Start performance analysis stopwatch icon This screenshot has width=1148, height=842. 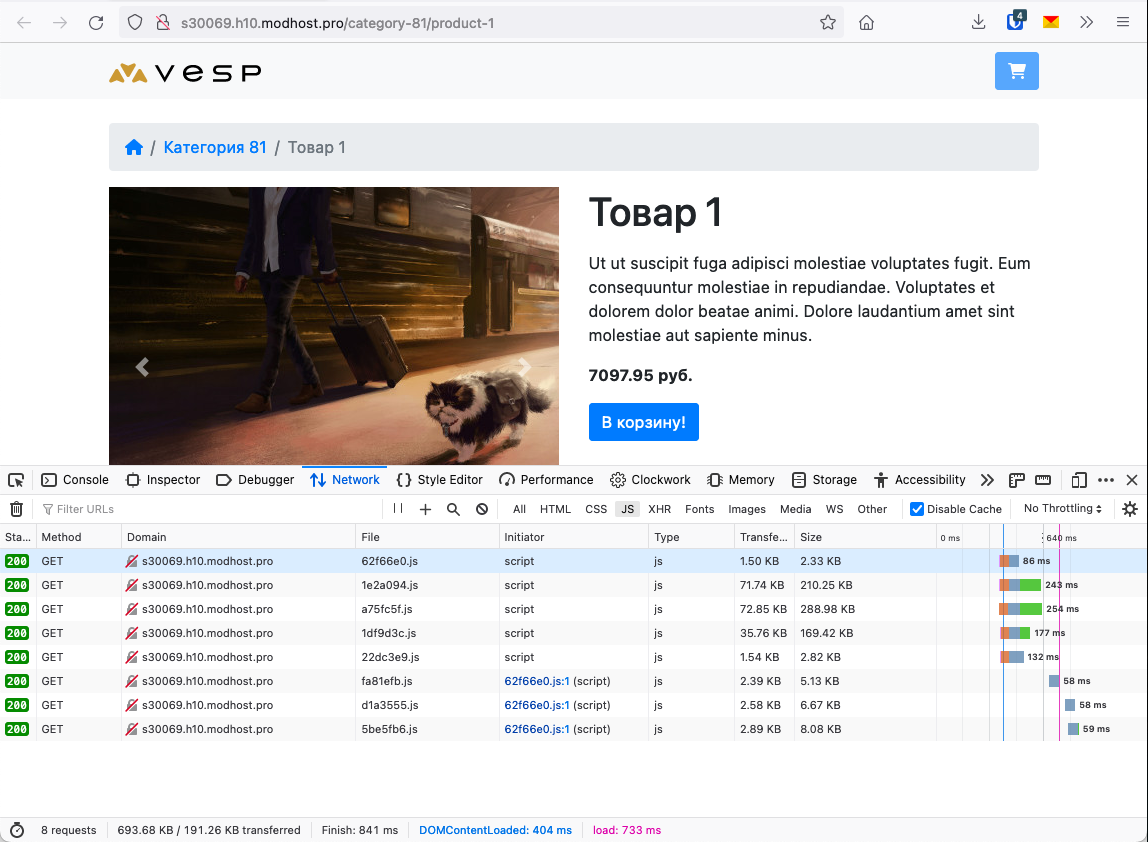click(x=17, y=830)
